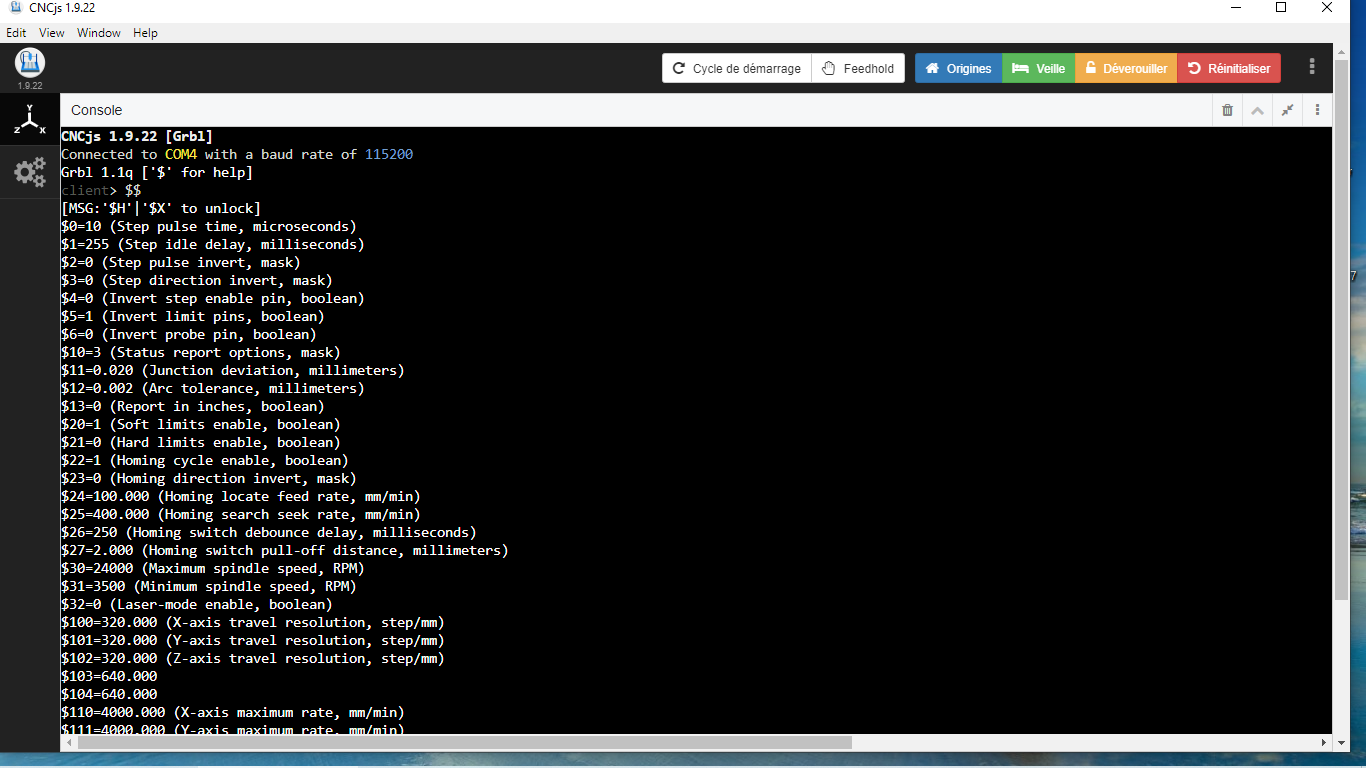Click the console horizontal scrollbar
The height and width of the screenshot is (768, 1366).
click(464, 742)
